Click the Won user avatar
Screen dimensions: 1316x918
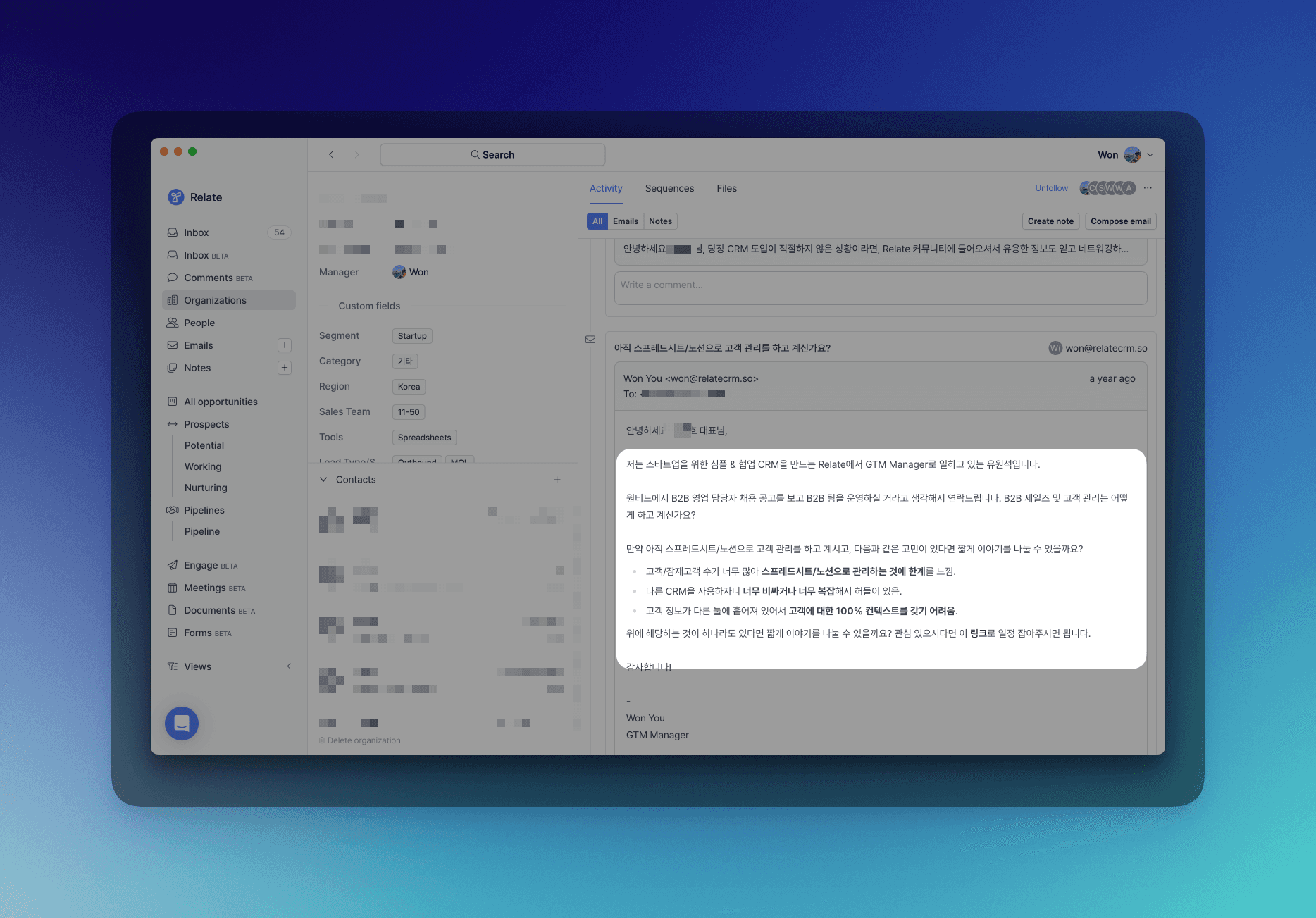1132,154
